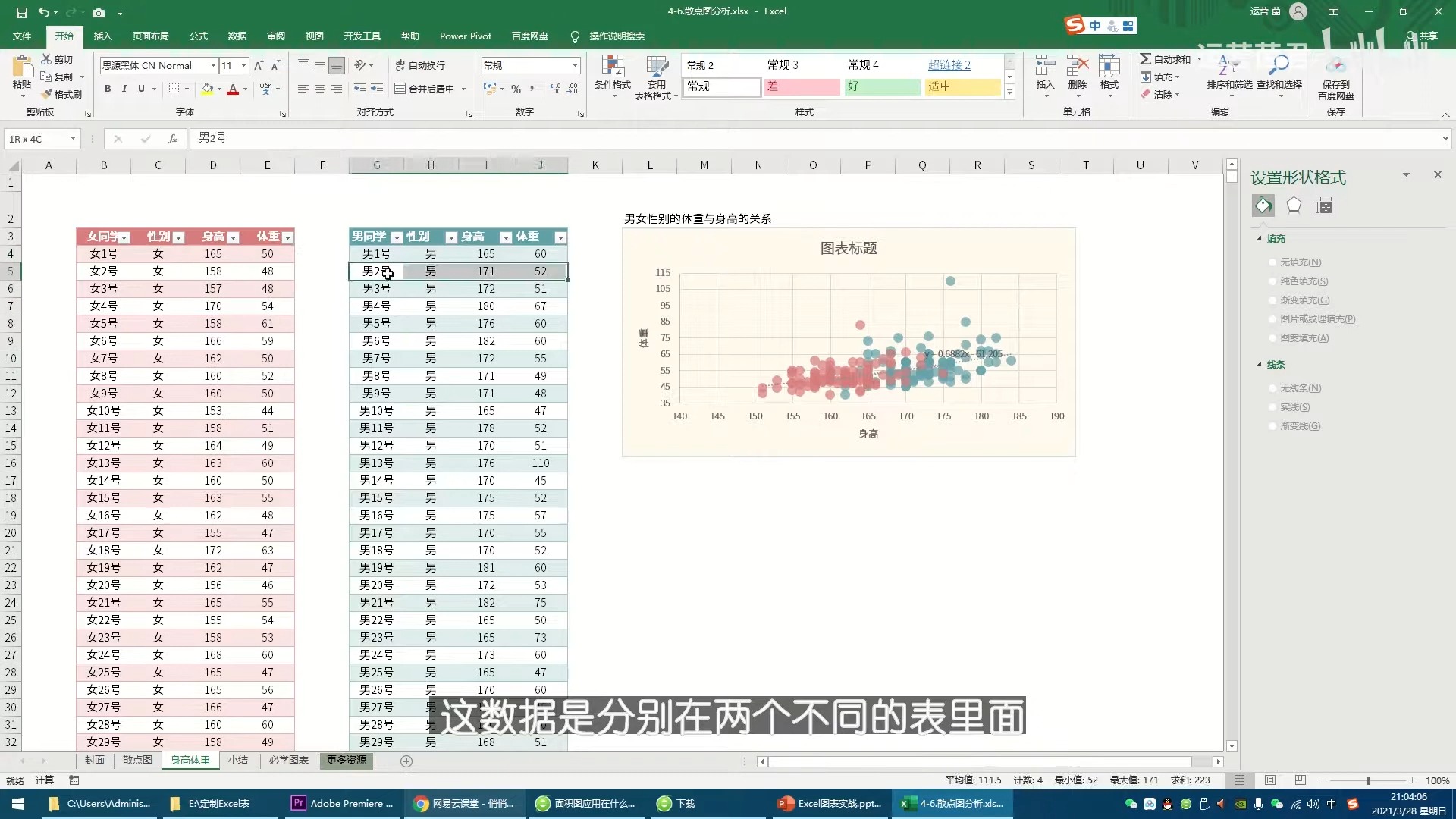Viewport: 1456px width, 819px height.
Task: Click the zoom slider in status bar
Action: [1367, 780]
